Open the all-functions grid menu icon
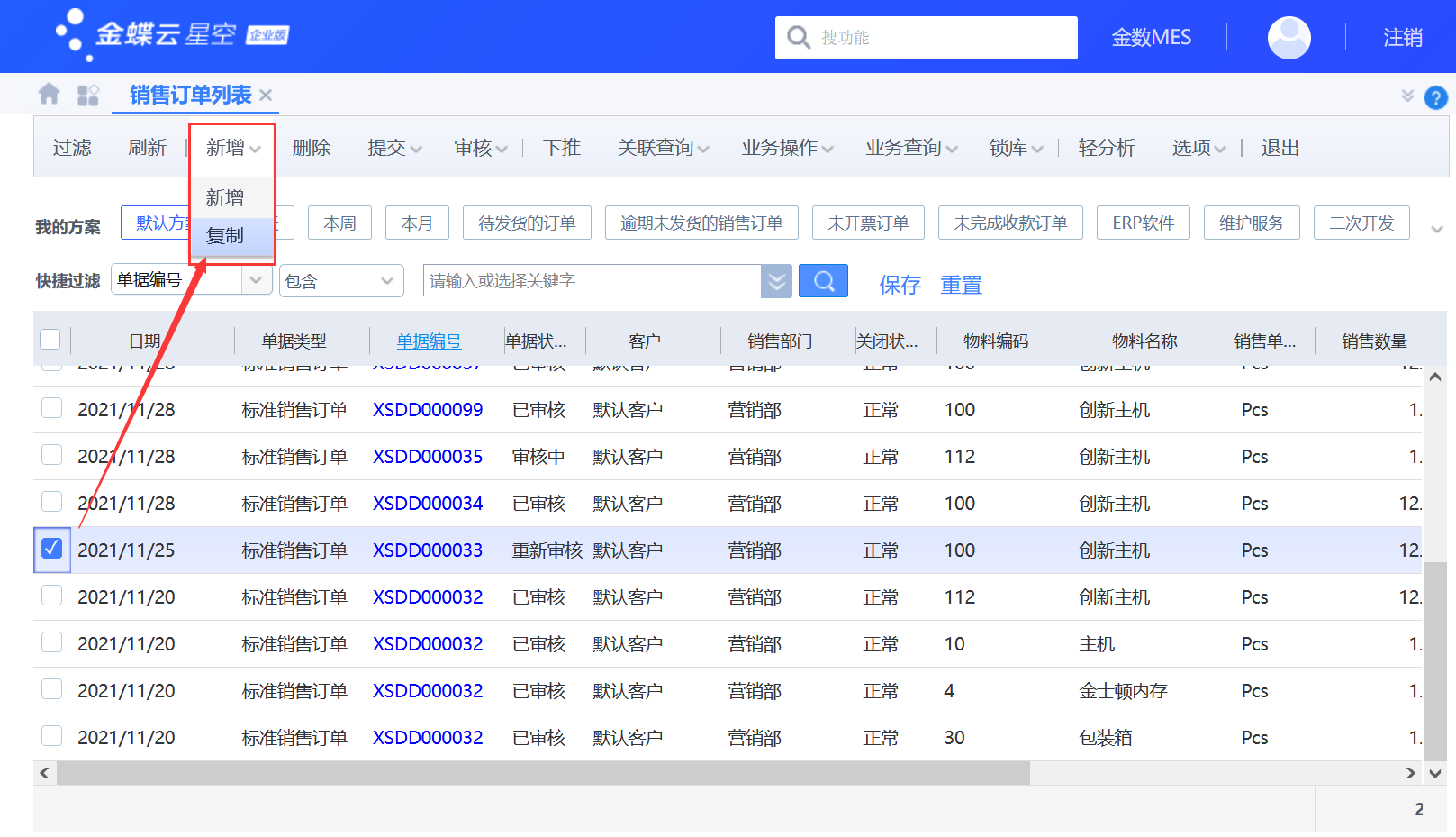Image resolution: width=1456 pixels, height=837 pixels. (x=87, y=95)
